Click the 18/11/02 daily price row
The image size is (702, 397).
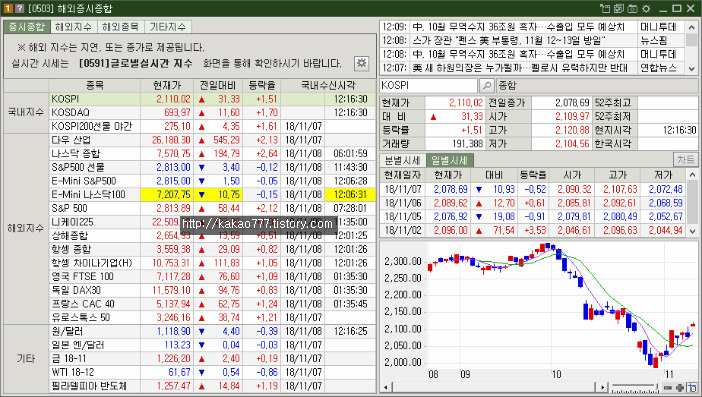[533, 231]
